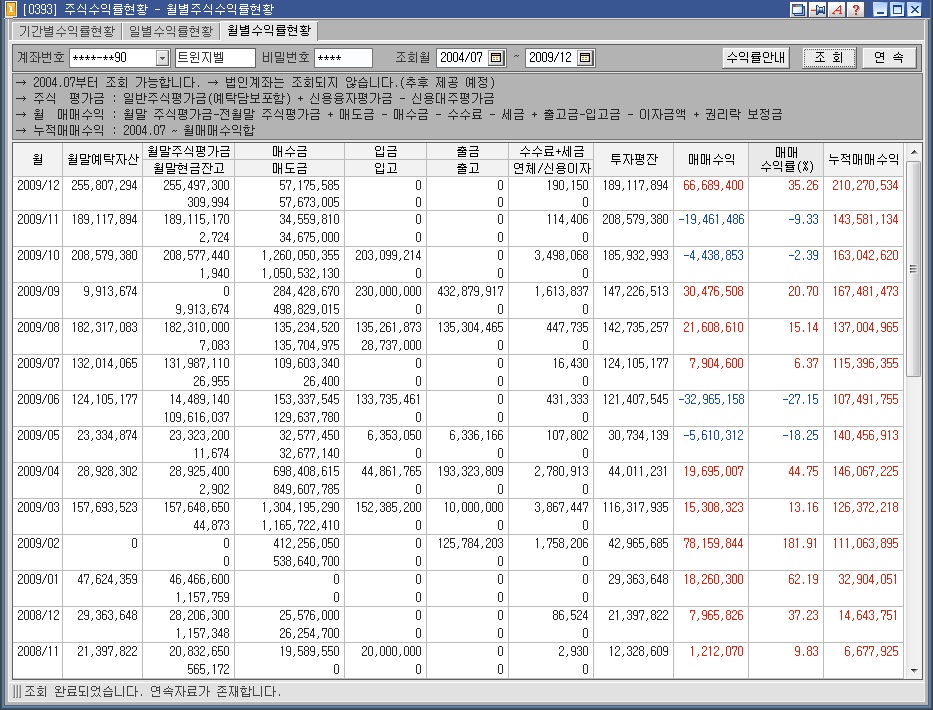This screenshot has height=710, width=933.
Task: Open help with the red question mark
Action: click(x=853, y=10)
